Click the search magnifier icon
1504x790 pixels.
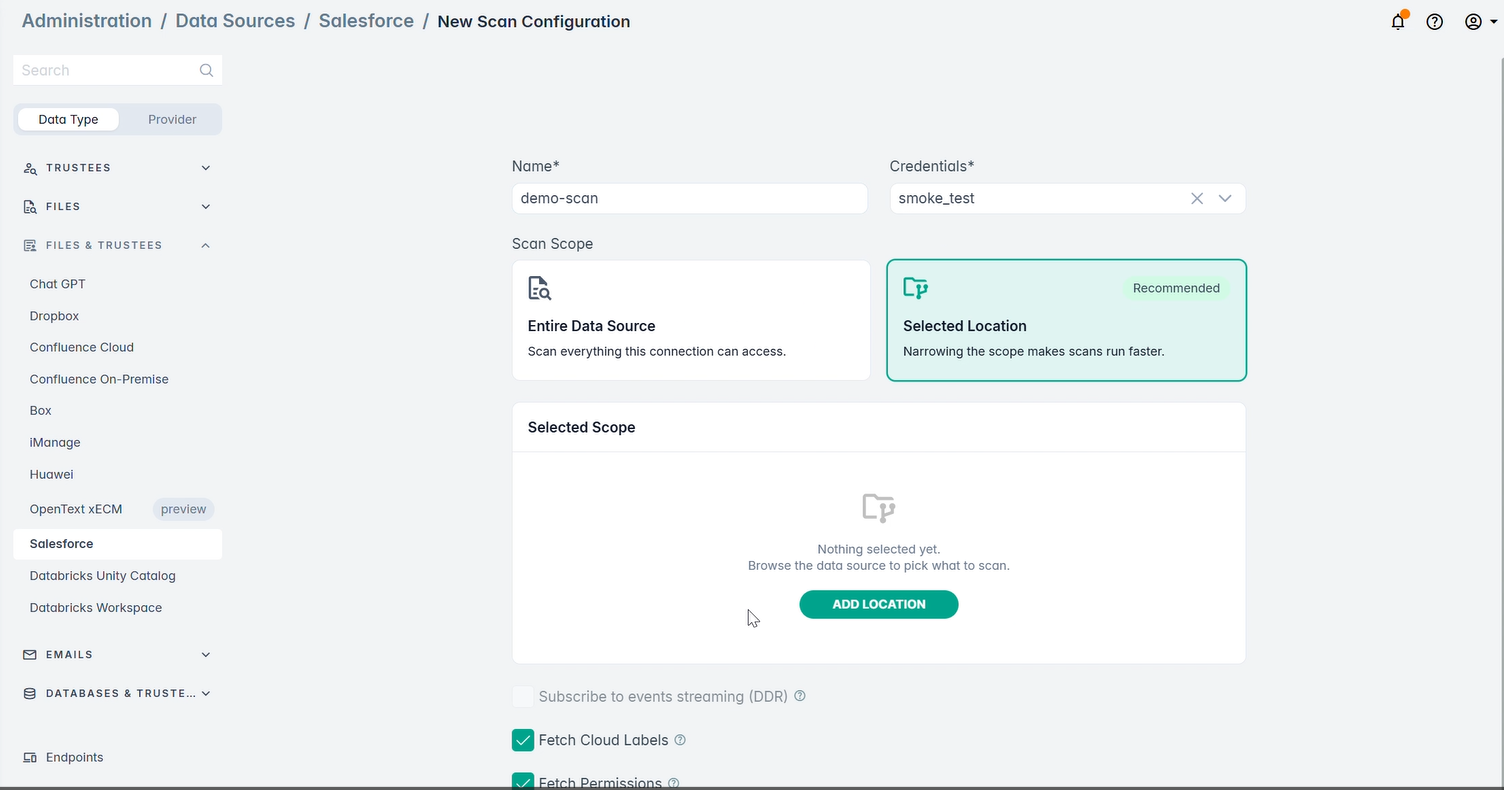click(x=206, y=70)
